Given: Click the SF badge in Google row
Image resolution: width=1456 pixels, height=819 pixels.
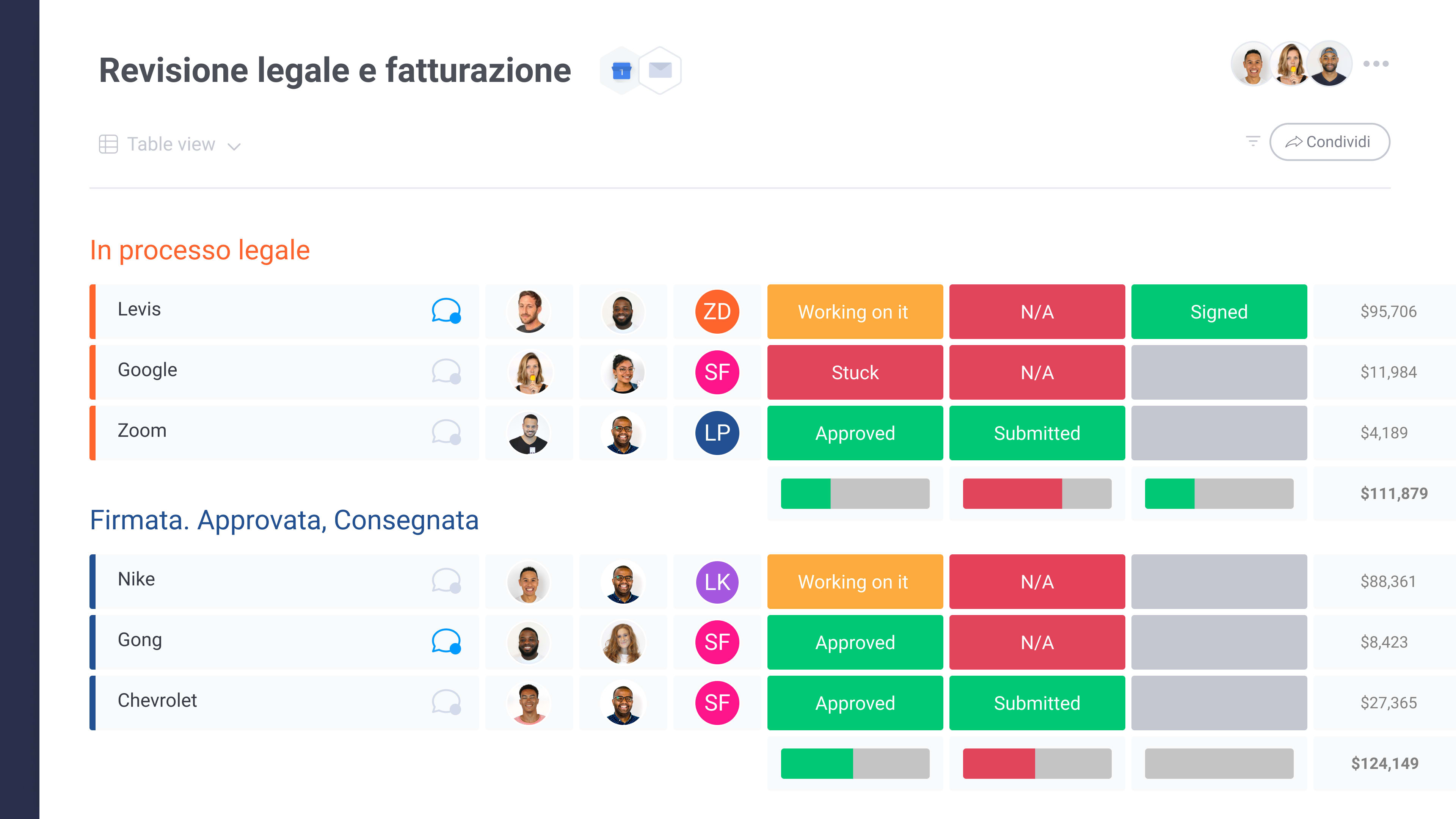Looking at the screenshot, I should (x=717, y=372).
